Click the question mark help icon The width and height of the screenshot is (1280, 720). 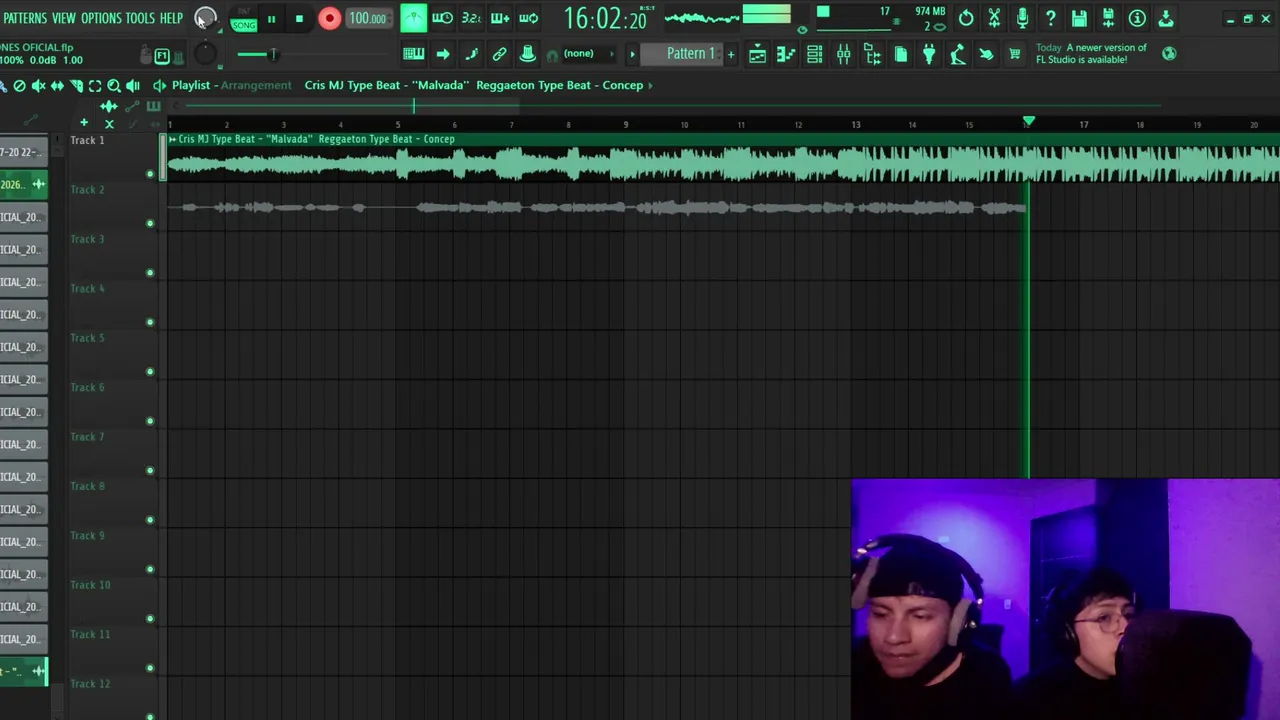click(x=1050, y=18)
